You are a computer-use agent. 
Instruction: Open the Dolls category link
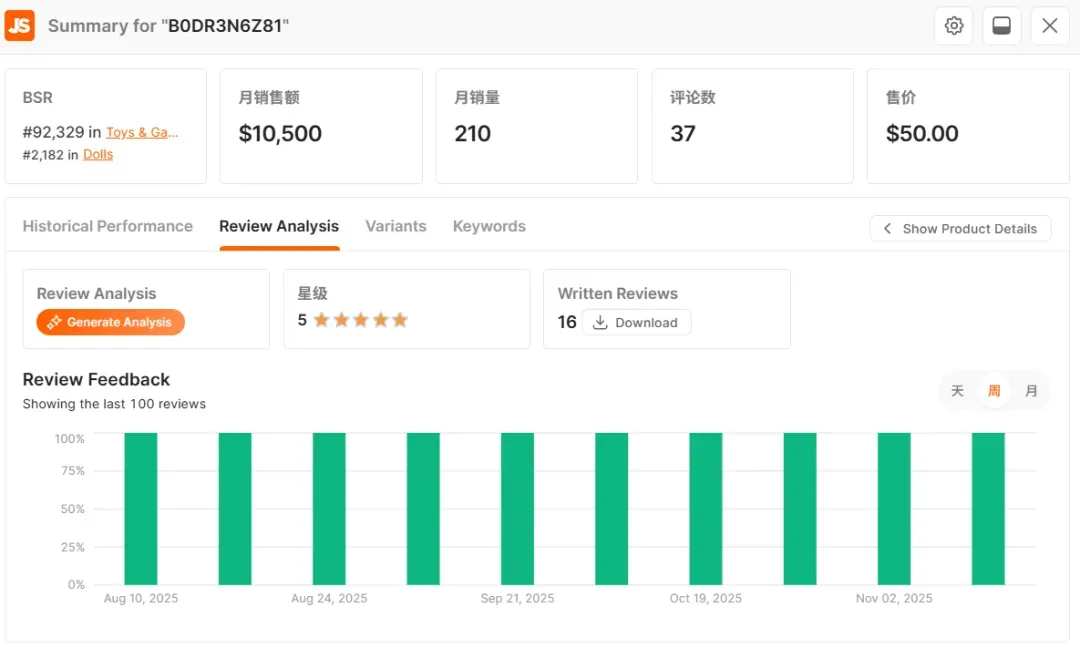[x=98, y=154]
